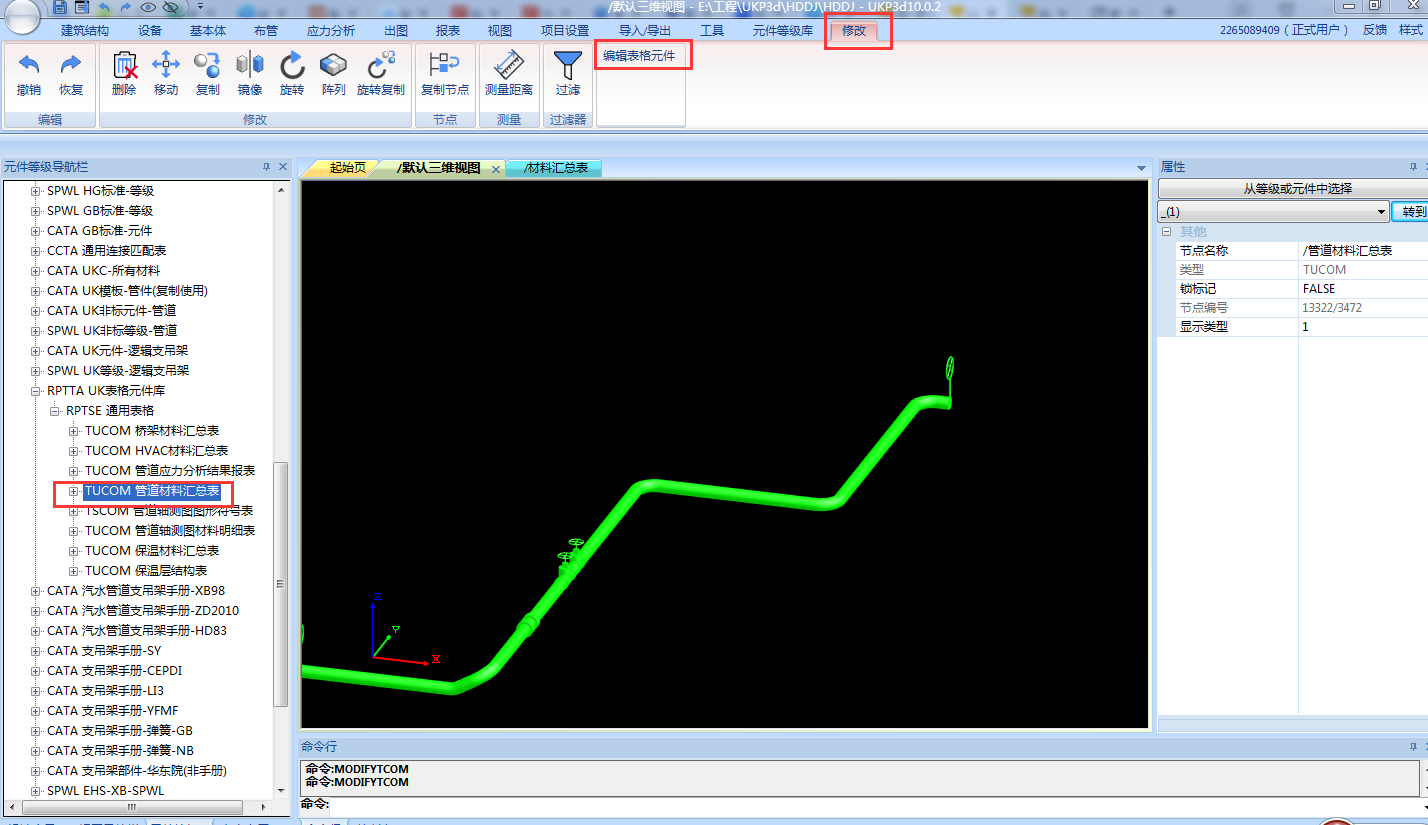Click the 命令 command input field
Screen dimensions: 1428x825
click(x=870, y=805)
